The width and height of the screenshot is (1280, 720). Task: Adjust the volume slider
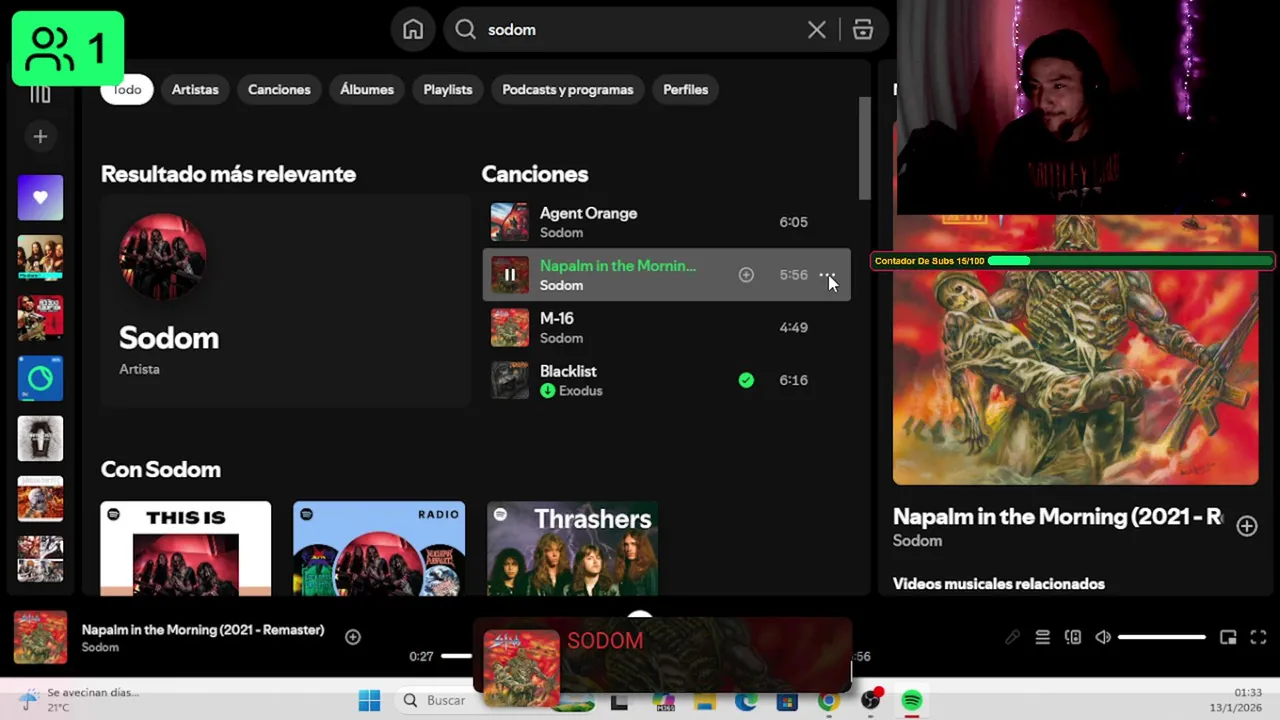pyautogui.click(x=1162, y=638)
